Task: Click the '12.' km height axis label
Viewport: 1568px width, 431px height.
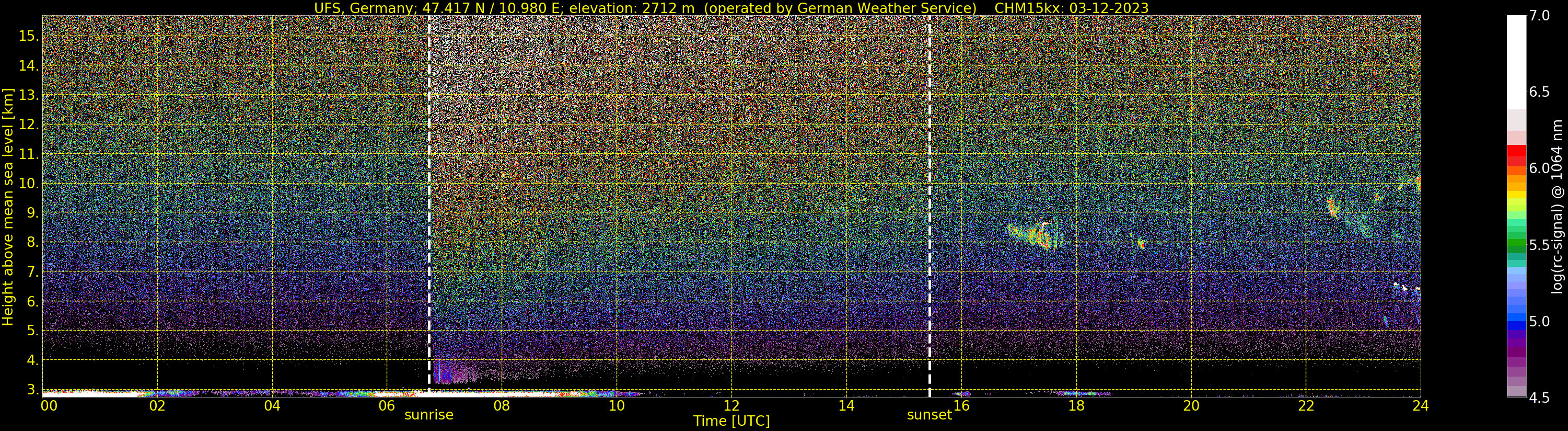Action: click(29, 124)
